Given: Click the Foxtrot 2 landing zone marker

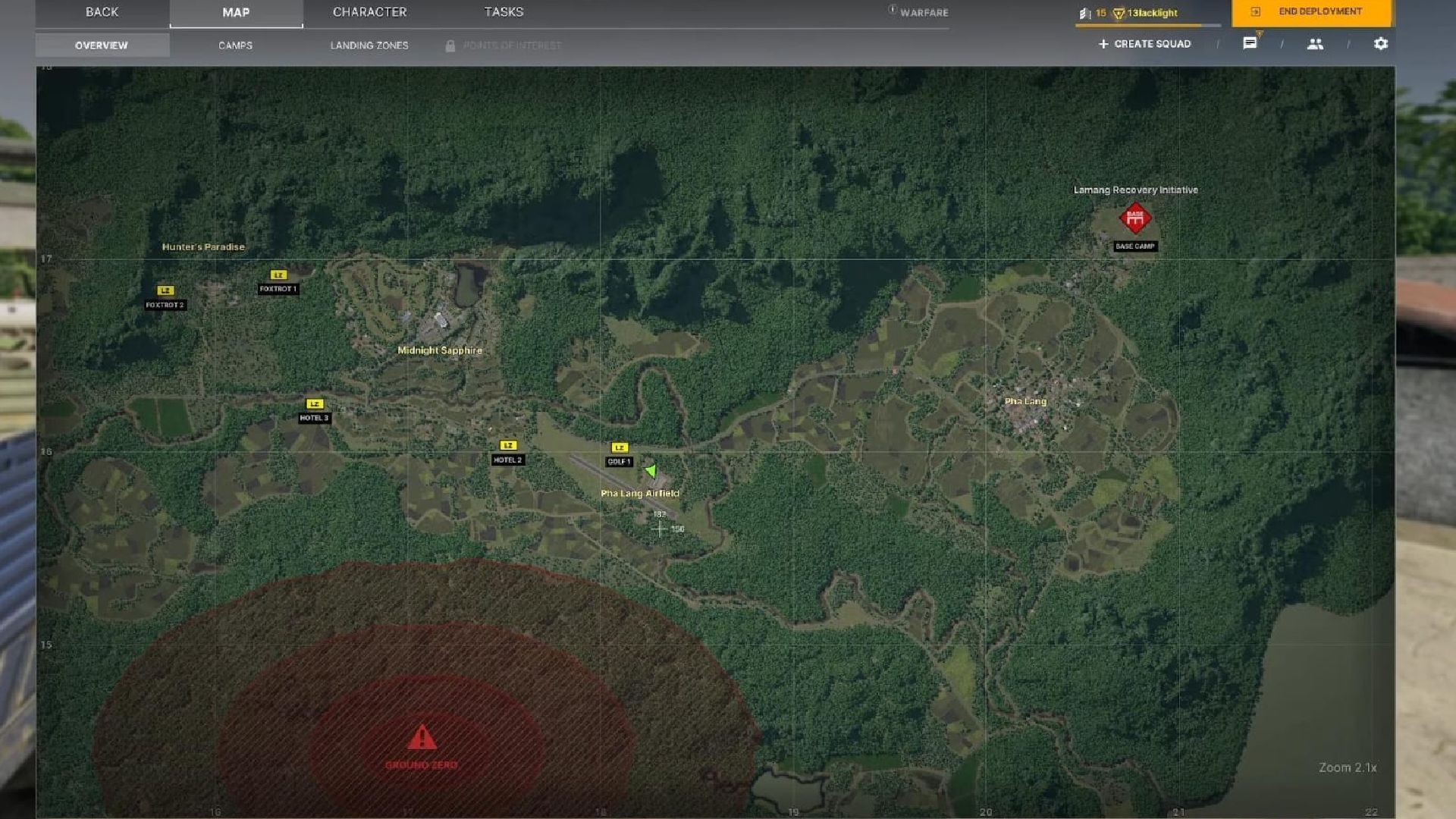Looking at the screenshot, I should click(165, 291).
